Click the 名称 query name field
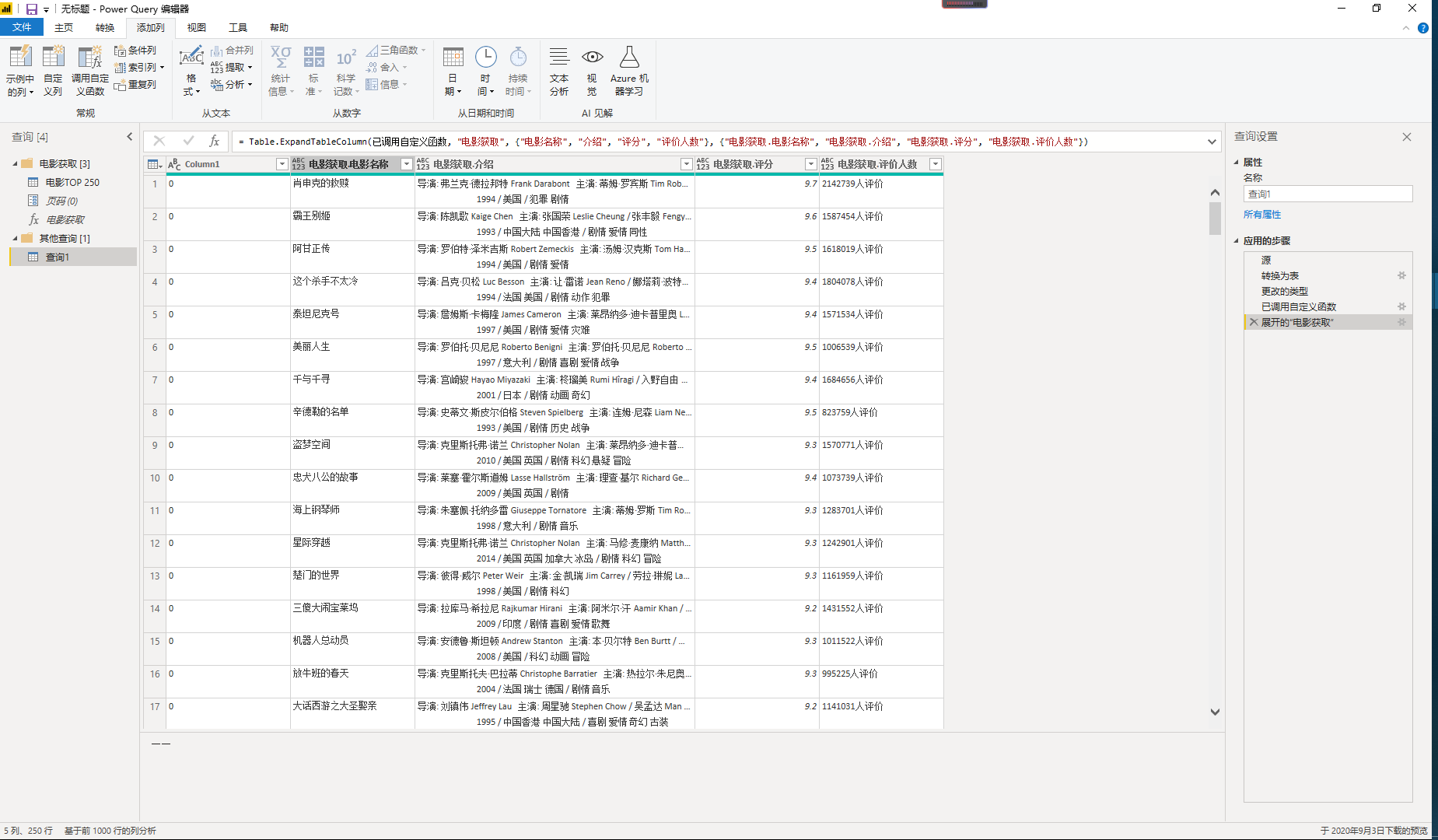 click(1327, 194)
